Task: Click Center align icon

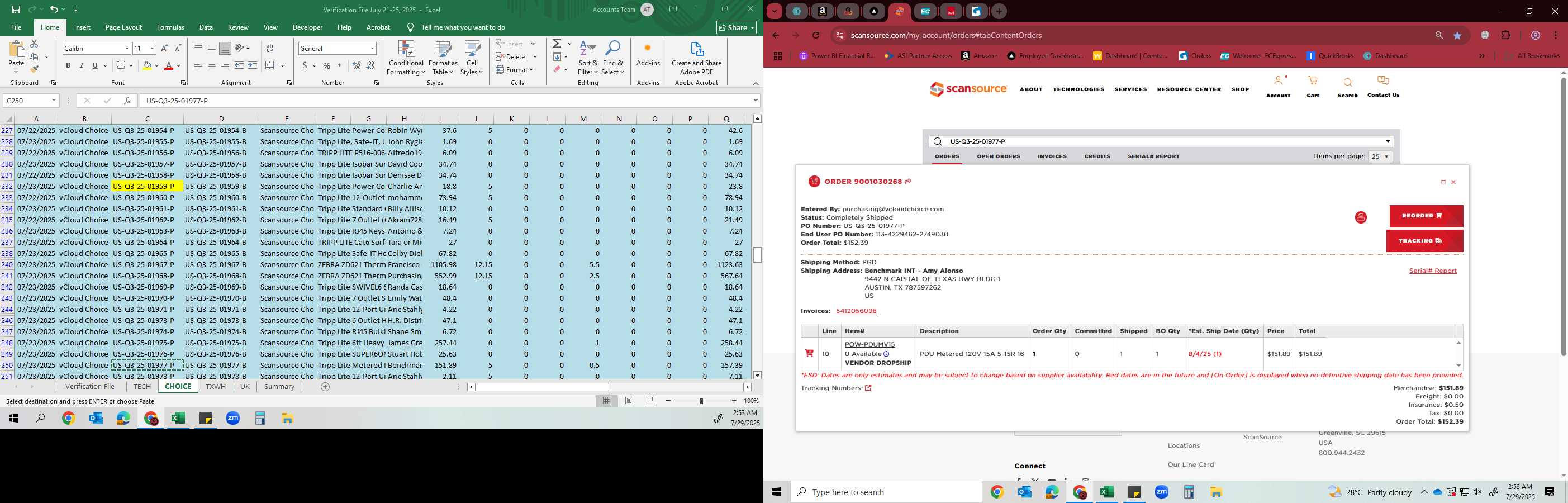Action: tap(212, 65)
